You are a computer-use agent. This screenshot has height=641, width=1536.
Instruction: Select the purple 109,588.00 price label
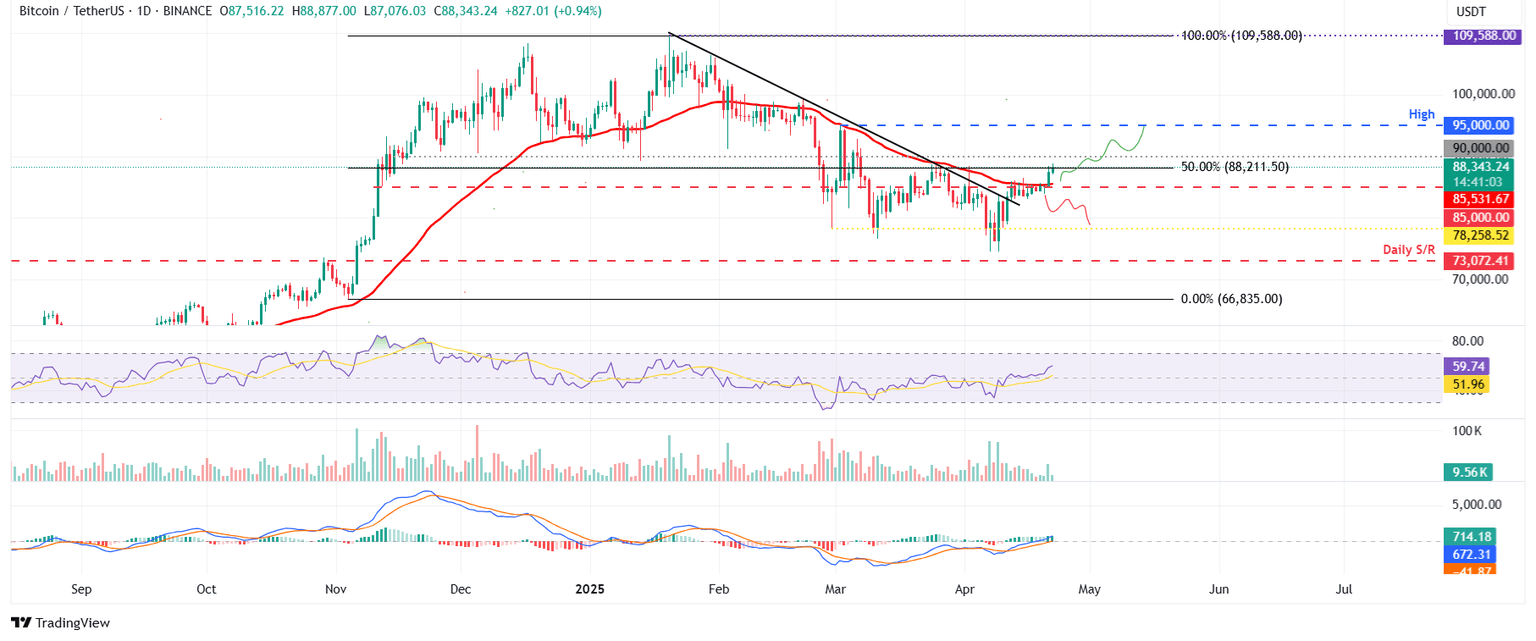1483,35
